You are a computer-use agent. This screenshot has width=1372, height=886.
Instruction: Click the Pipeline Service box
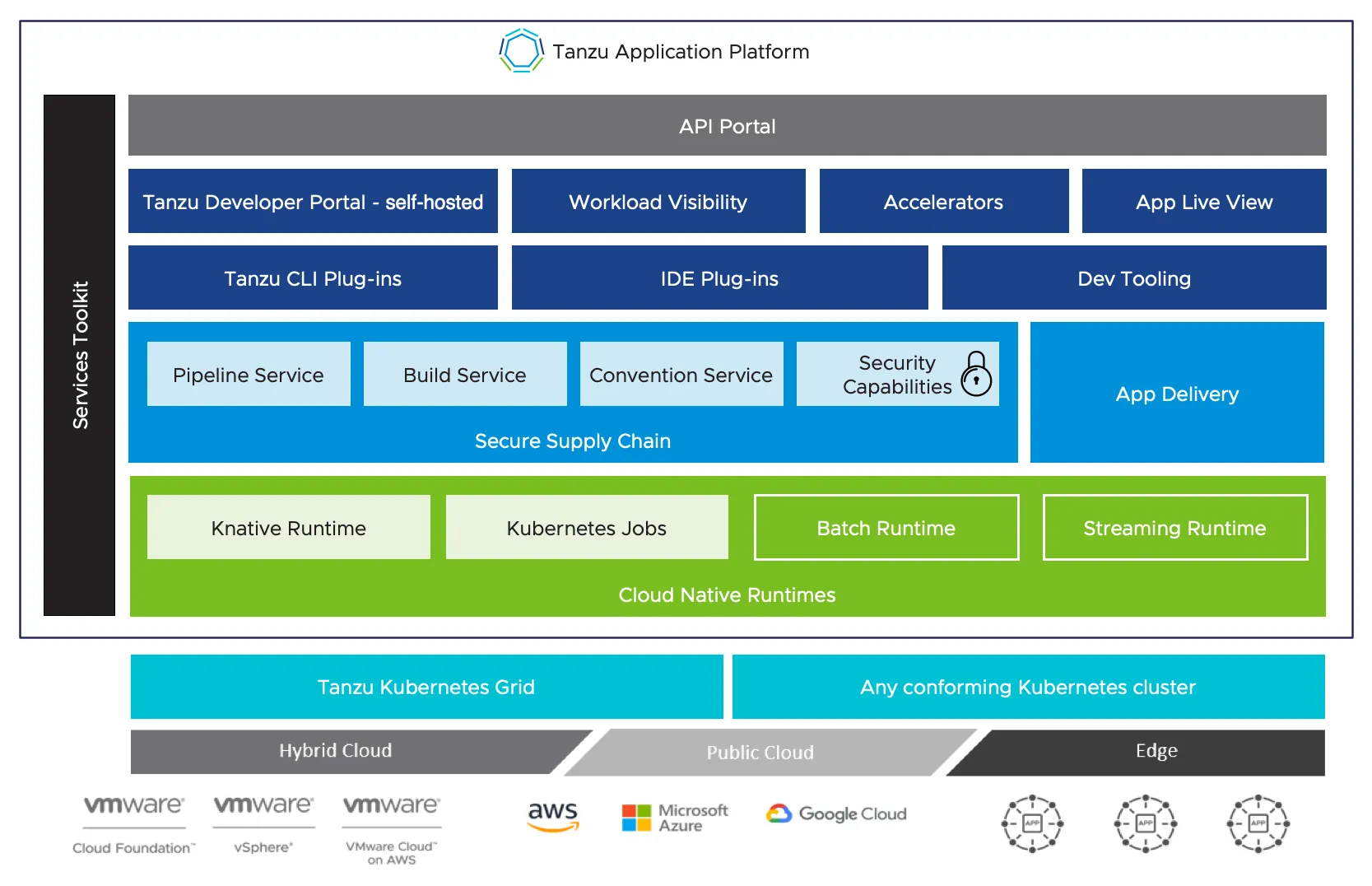click(x=249, y=374)
